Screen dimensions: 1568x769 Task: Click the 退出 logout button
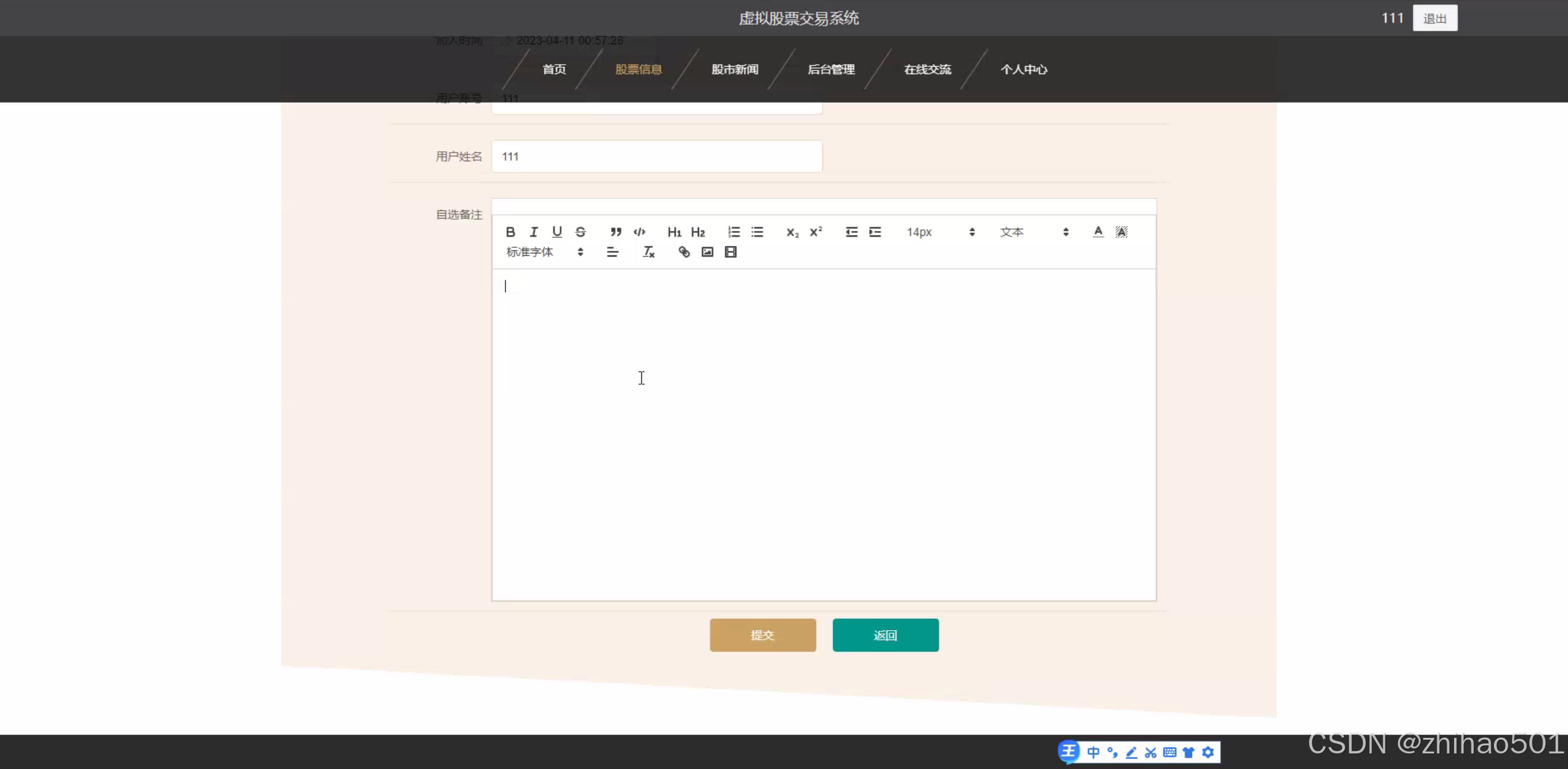[x=1434, y=18]
